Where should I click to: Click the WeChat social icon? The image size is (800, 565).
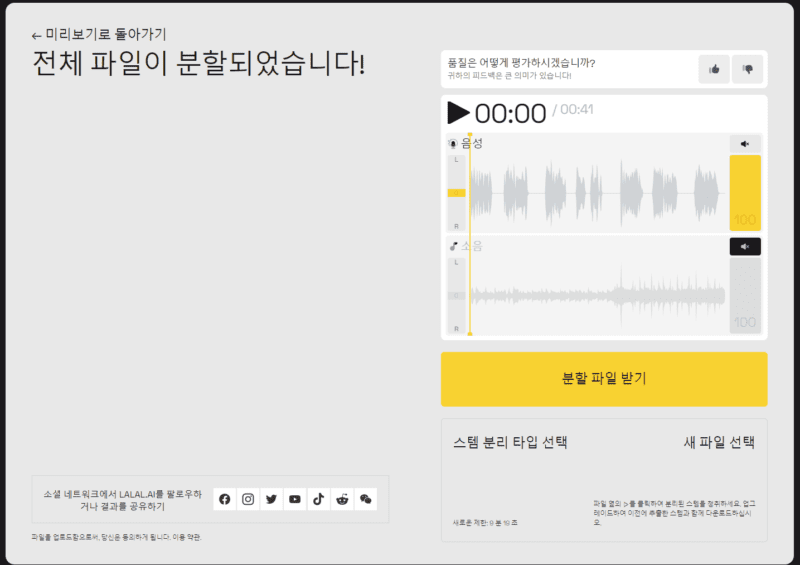point(366,499)
